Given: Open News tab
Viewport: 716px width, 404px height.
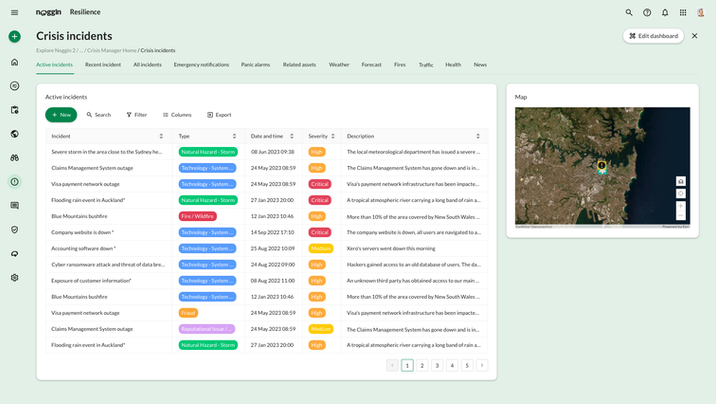Looking at the screenshot, I should click(480, 65).
